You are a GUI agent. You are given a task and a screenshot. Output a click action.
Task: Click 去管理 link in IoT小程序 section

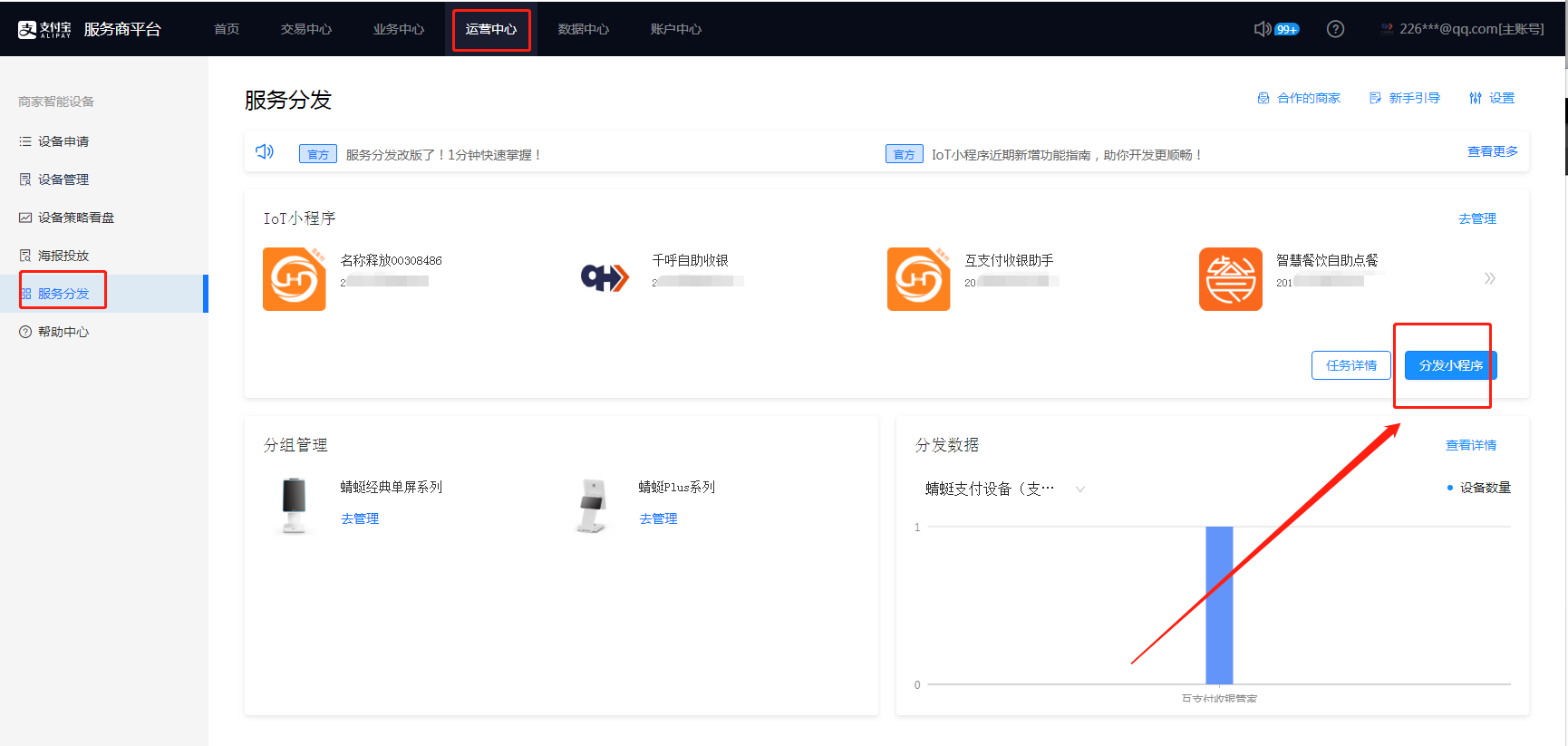click(x=1477, y=218)
